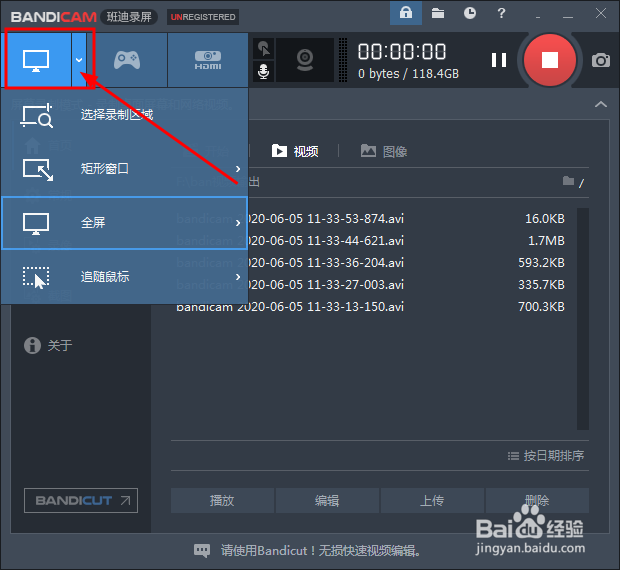Click the 1.7MB file size entry
This screenshot has width=620, height=570.
point(546,241)
